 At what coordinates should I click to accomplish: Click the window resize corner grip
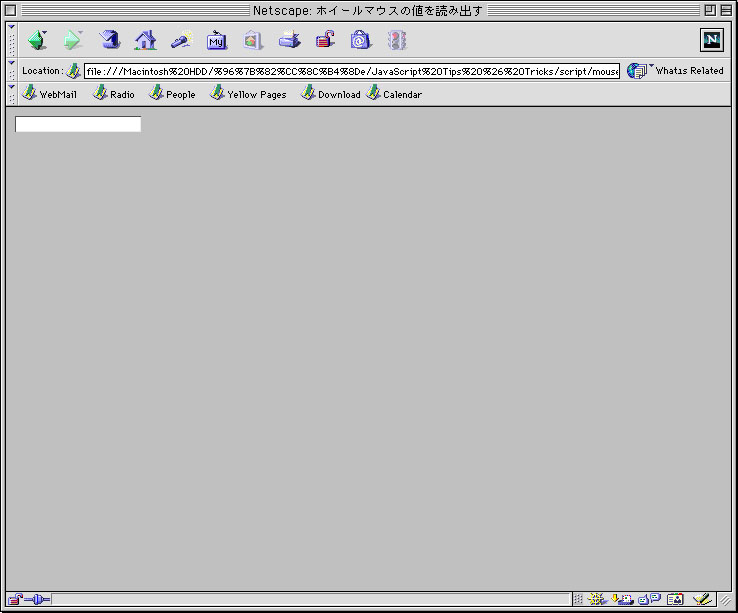[725, 599]
